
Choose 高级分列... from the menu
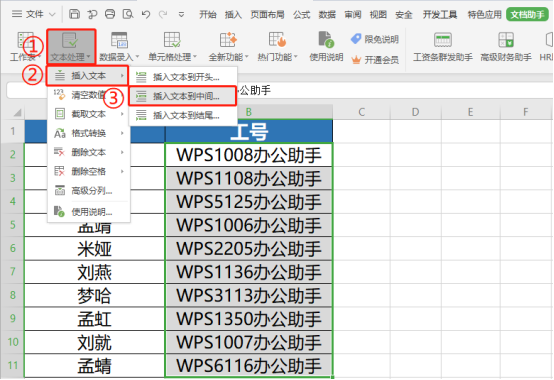(x=89, y=191)
